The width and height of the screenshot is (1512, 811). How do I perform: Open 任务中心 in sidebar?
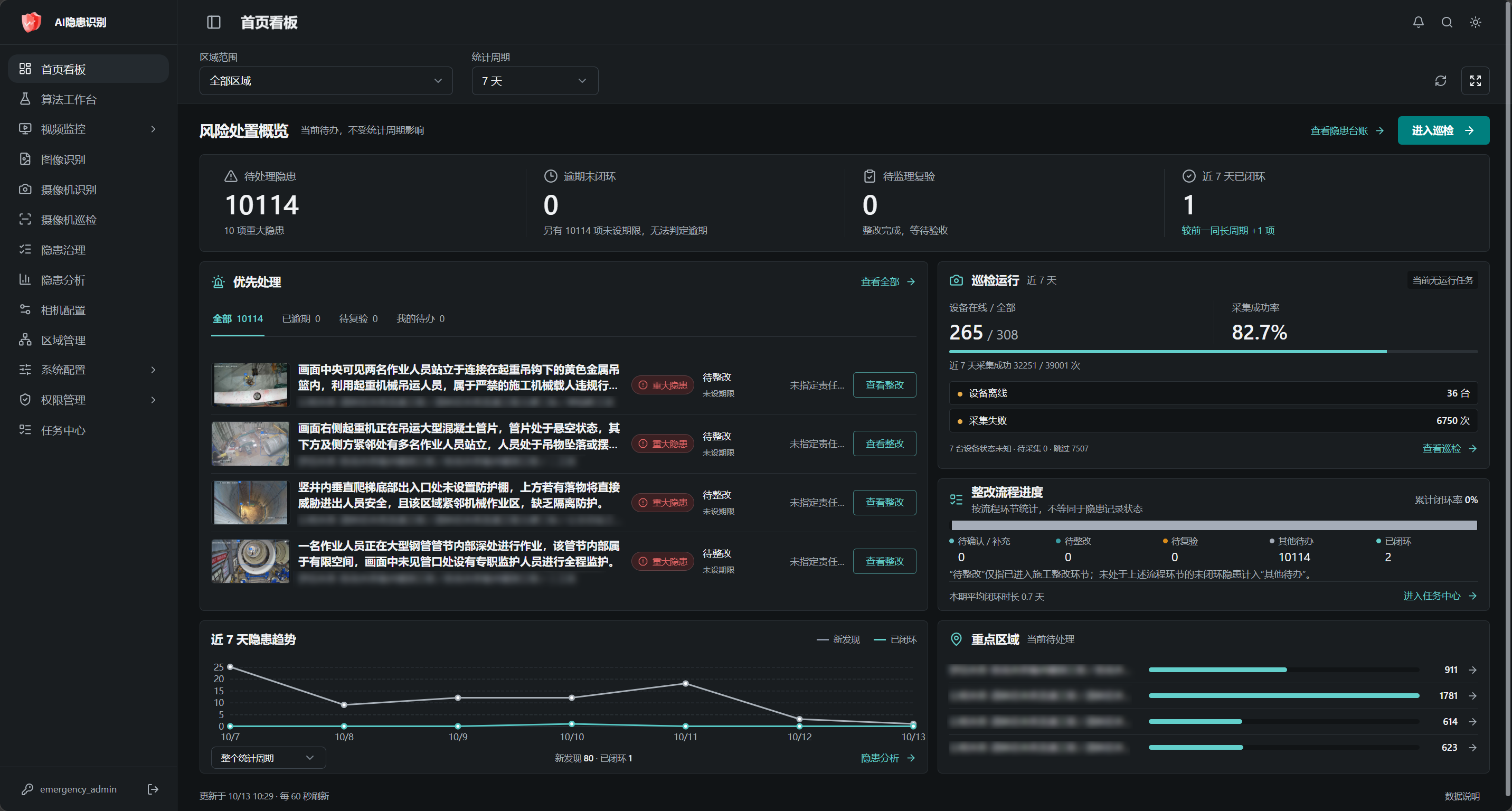click(88, 430)
